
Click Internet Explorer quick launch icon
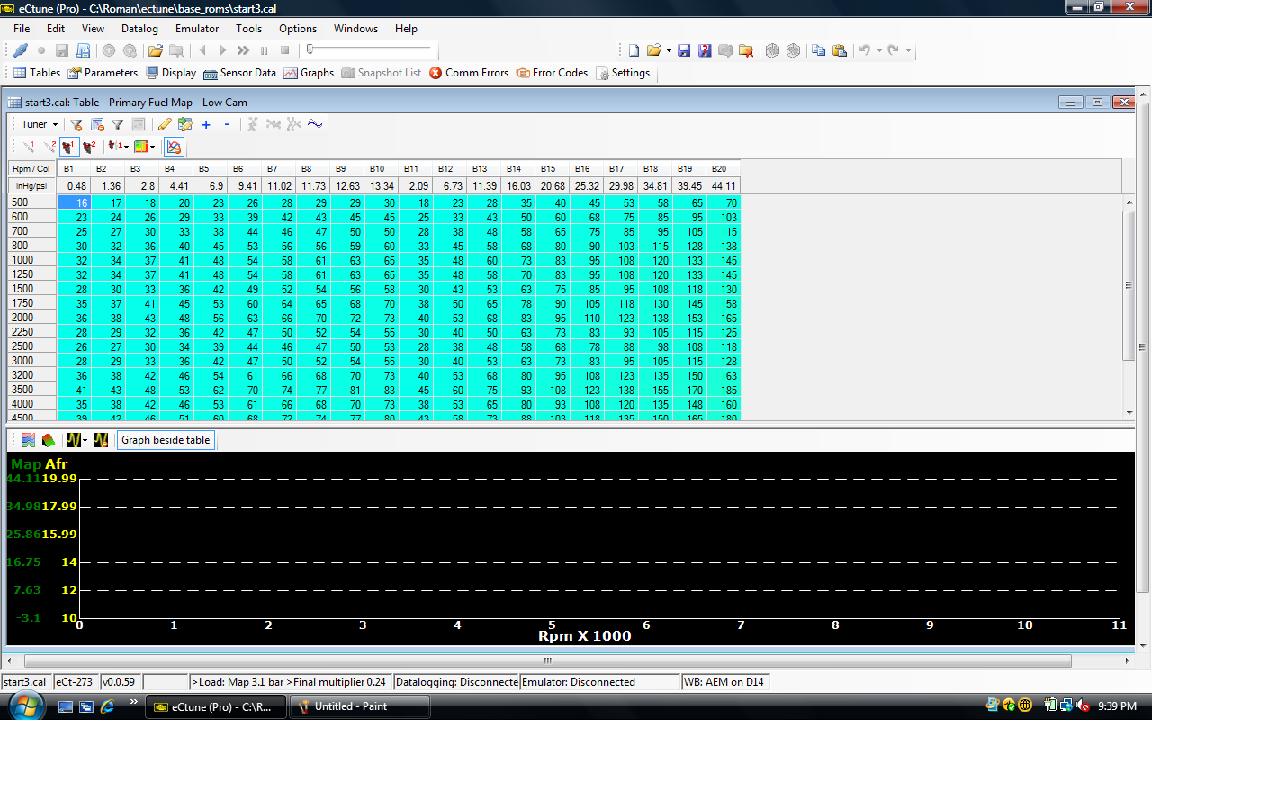107,706
